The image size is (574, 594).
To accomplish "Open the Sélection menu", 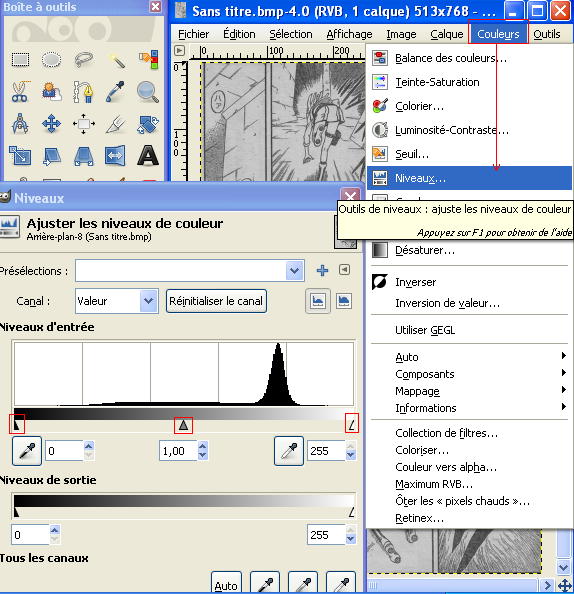I will [291, 34].
